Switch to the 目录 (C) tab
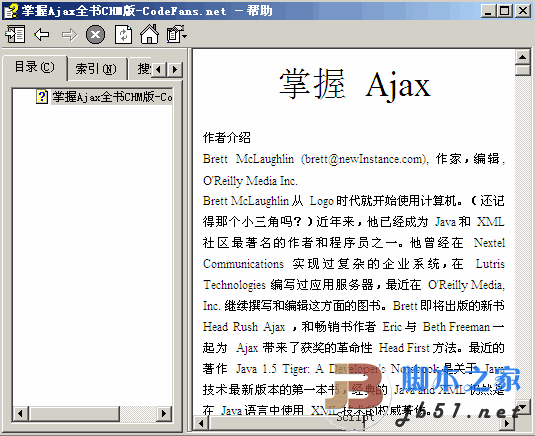The image size is (535, 436). click(34, 67)
